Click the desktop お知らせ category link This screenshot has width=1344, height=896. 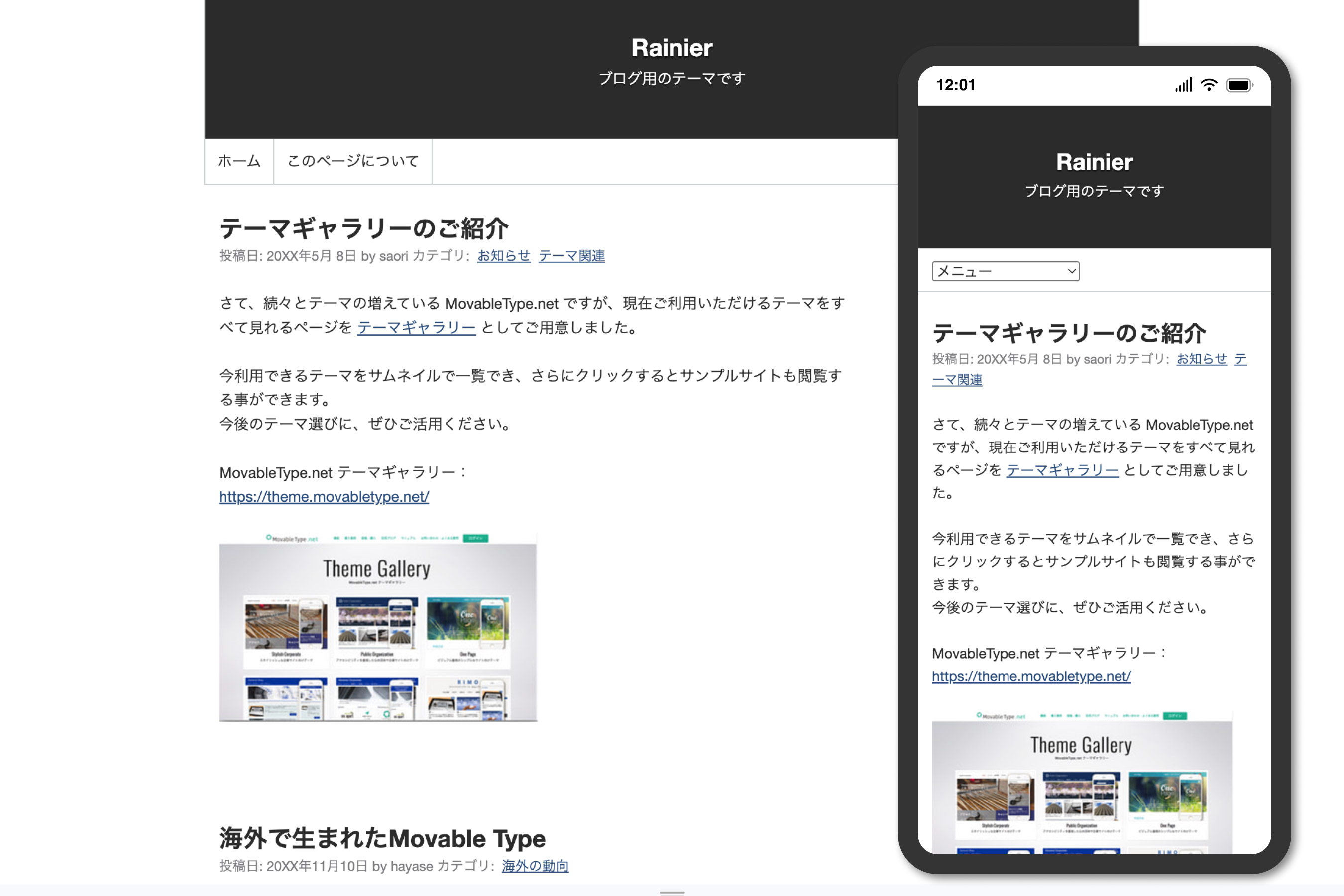coord(503,256)
